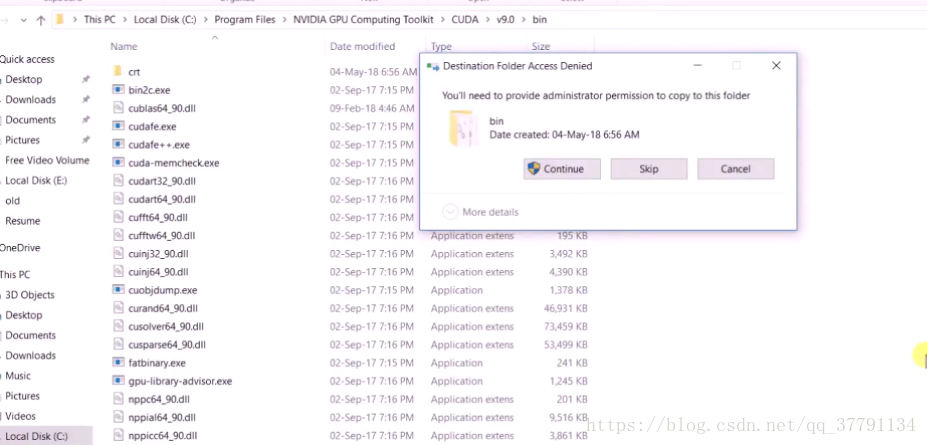
Task: Click the fatbinary.exe application icon
Action: 118,363
